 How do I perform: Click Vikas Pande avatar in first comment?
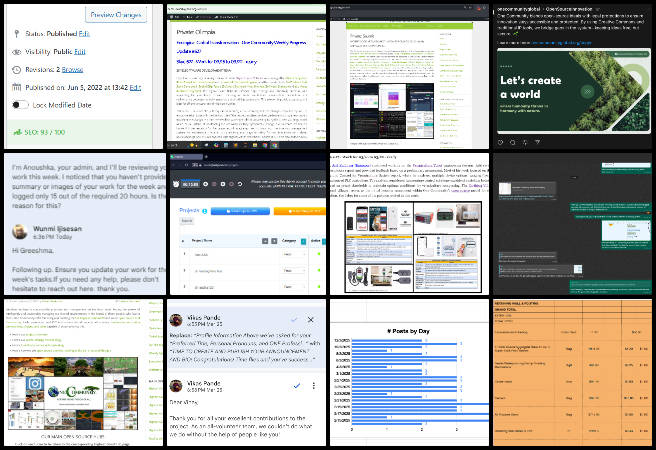pos(176,320)
